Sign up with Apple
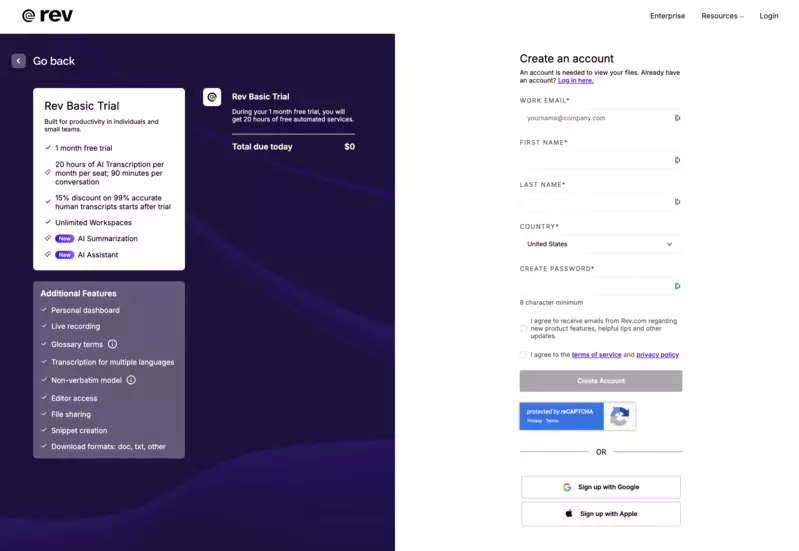The width and height of the screenshot is (799, 551). pos(601,514)
